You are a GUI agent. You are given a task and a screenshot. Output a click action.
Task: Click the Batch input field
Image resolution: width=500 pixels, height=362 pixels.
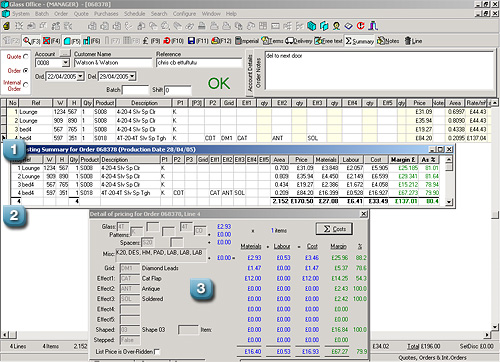point(135,90)
